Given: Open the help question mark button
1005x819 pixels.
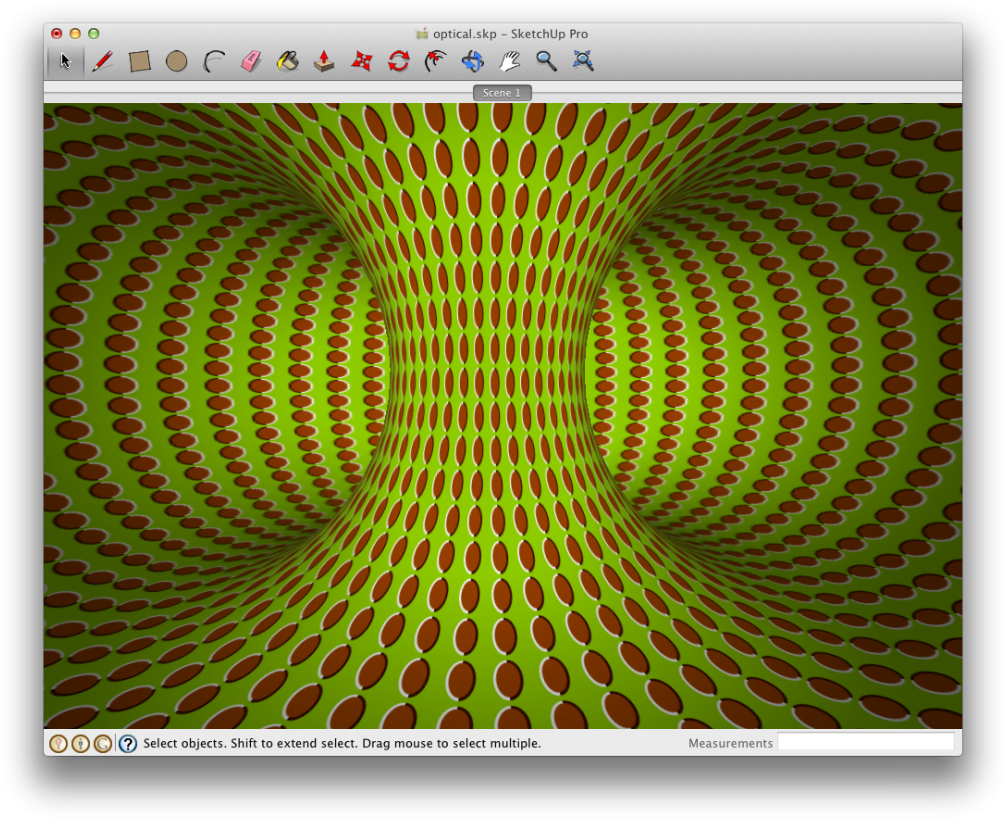Looking at the screenshot, I should [127, 743].
